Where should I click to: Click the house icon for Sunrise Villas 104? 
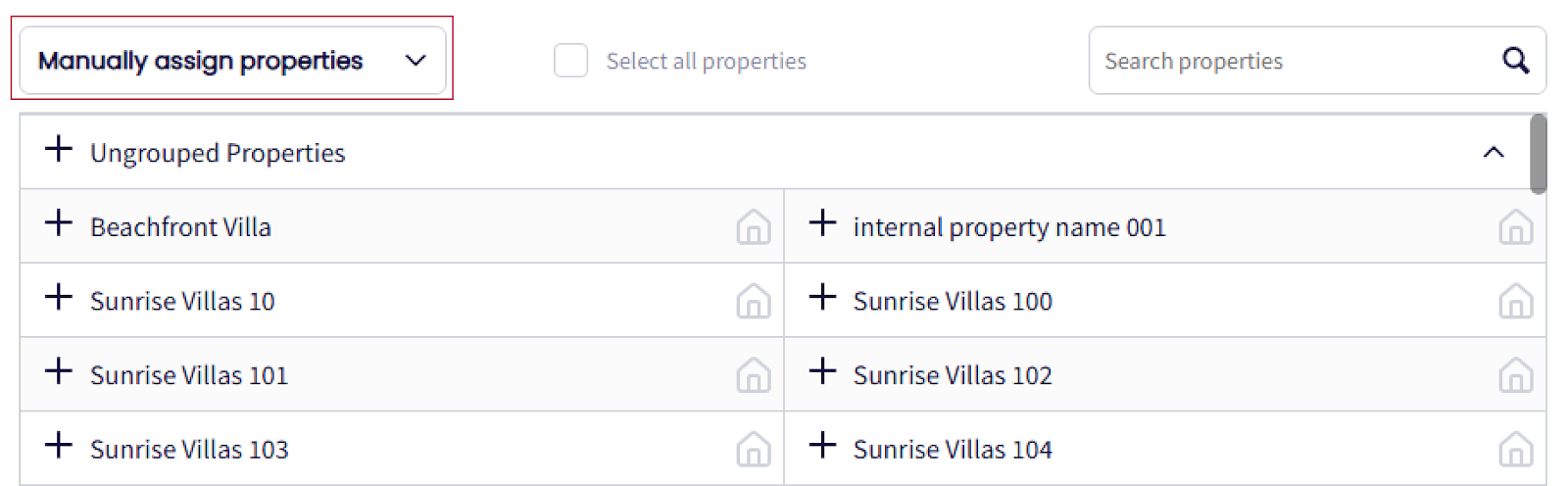pos(1515,450)
